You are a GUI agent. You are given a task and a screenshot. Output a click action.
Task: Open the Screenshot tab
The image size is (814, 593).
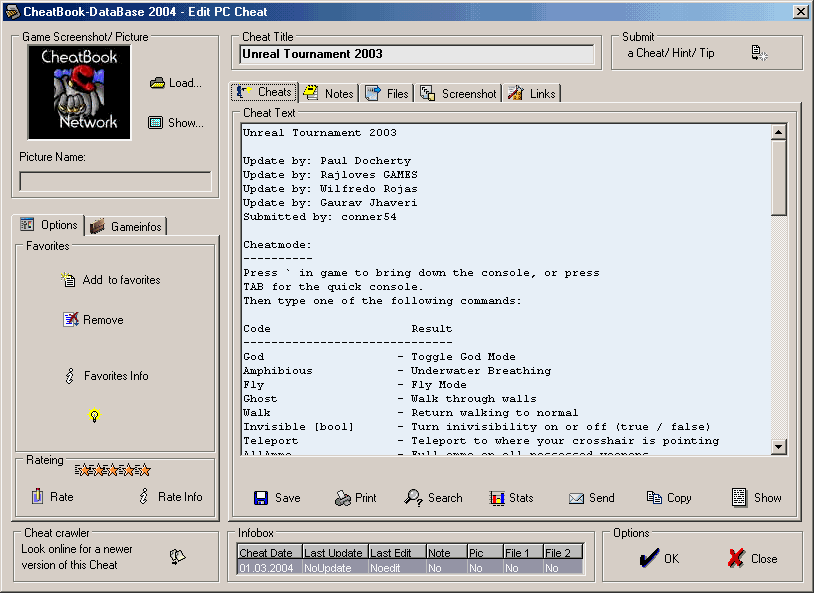click(x=458, y=93)
